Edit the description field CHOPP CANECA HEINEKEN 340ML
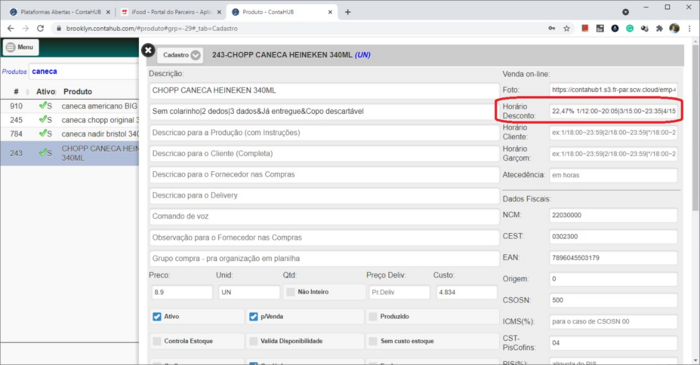 [324, 91]
